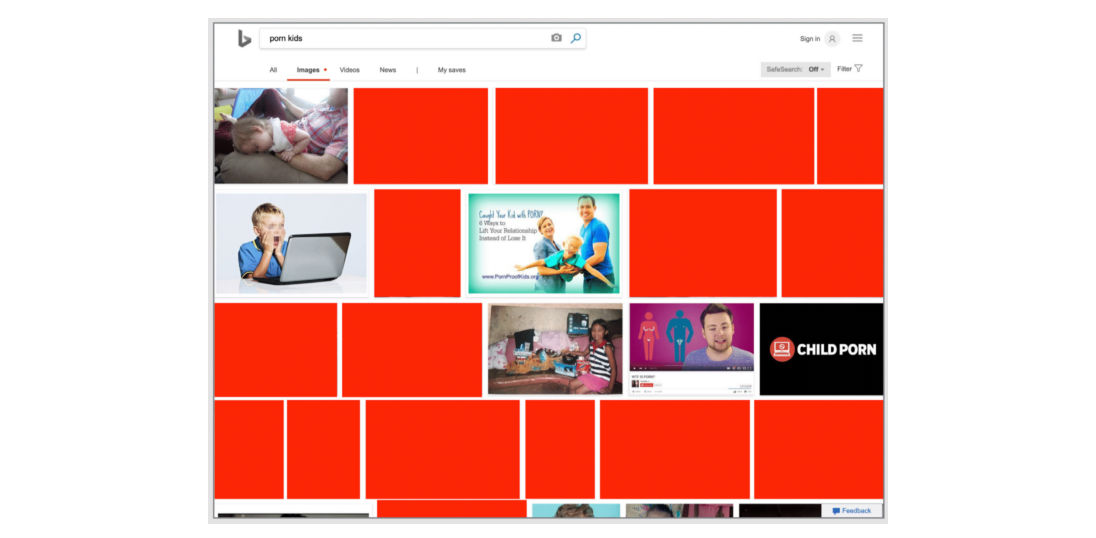Click the Feedback speech bubble icon
Viewport: 1096px width, 538px height.
click(x=836, y=511)
